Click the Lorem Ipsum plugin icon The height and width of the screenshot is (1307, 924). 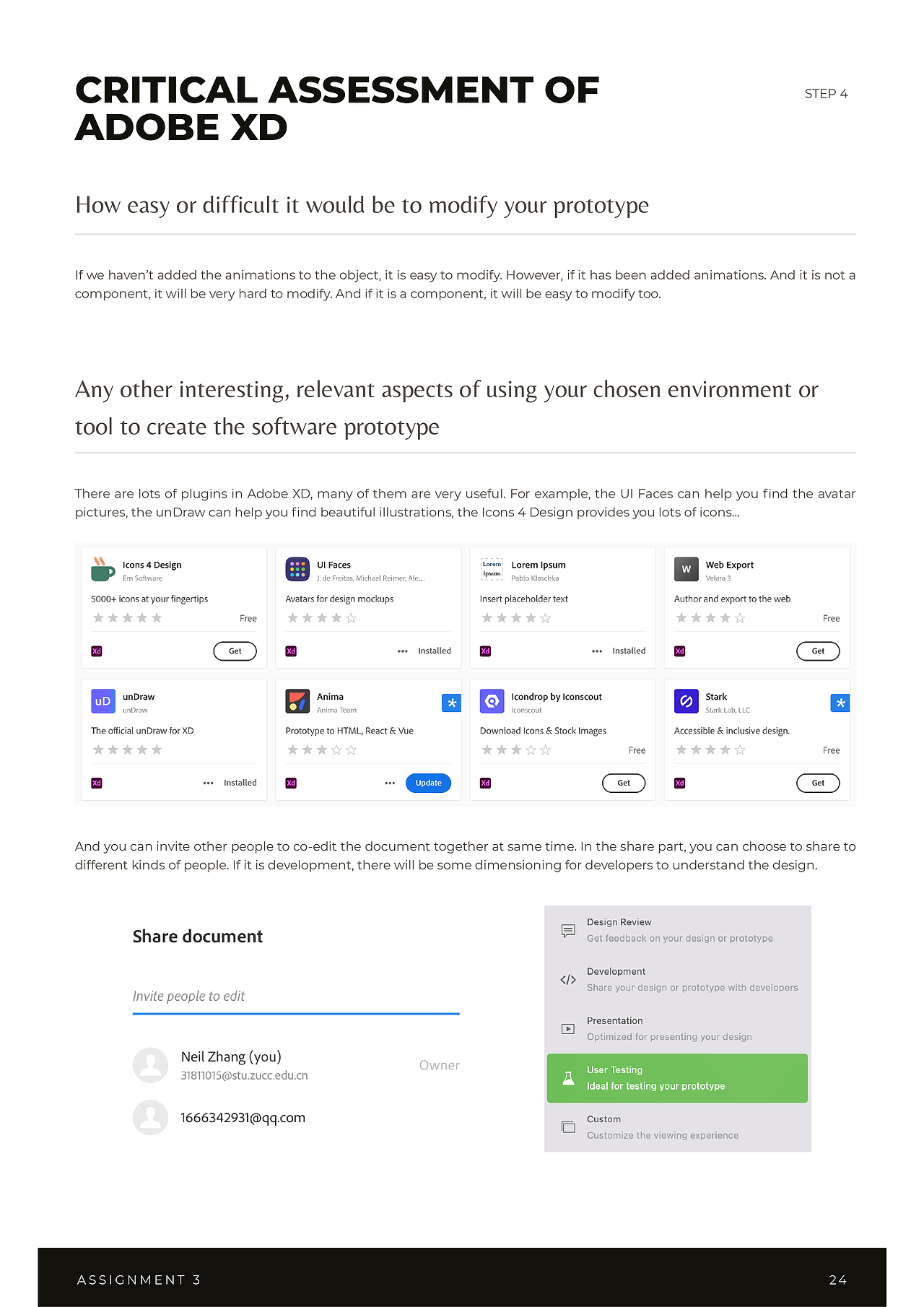click(x=492, y=569)
